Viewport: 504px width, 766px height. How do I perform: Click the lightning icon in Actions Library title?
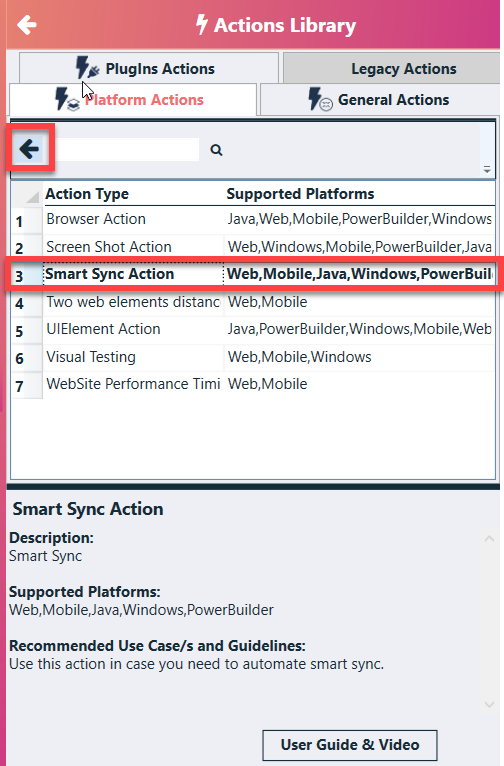click(x=201, y=24)
